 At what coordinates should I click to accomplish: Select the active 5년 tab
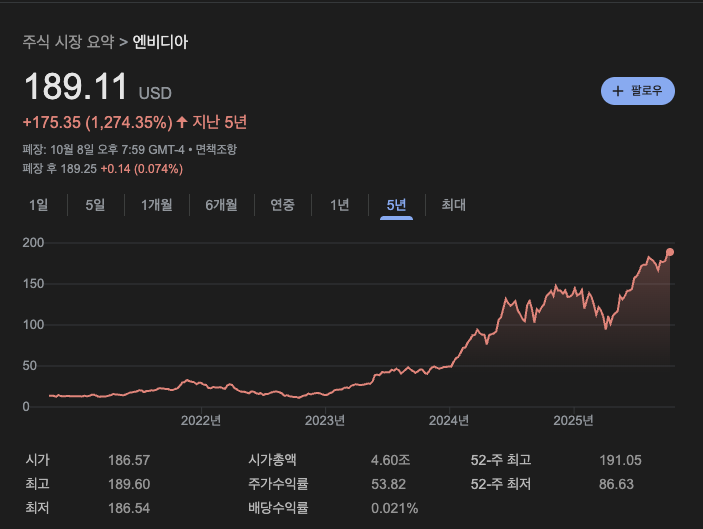click(x=396, y=205)
